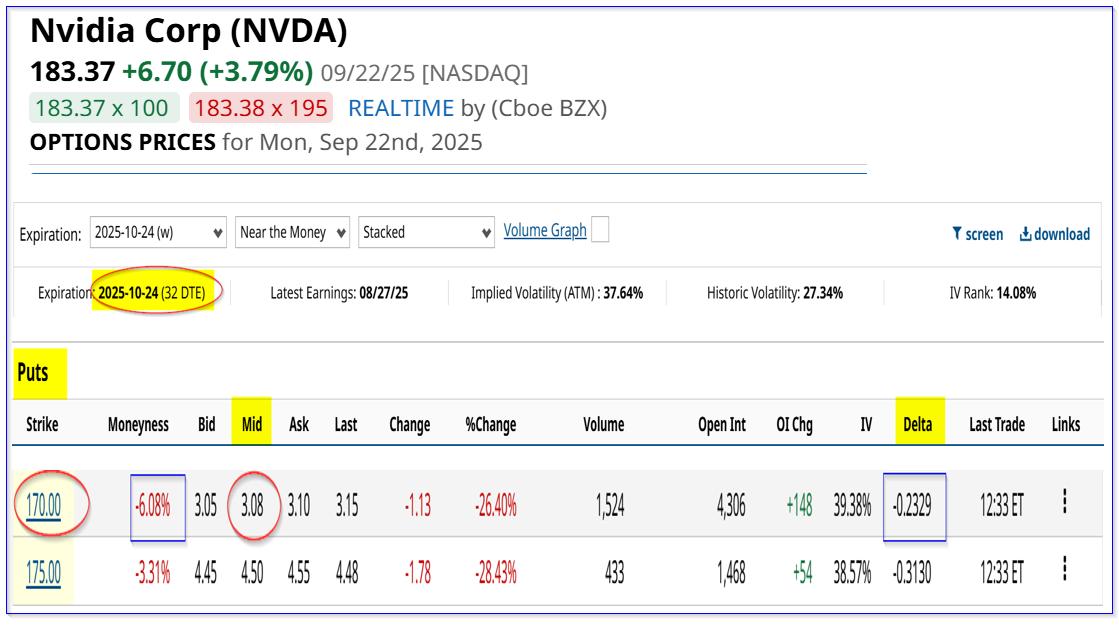Click the REALTIME quote label
This screenshot has width=1119, height=625.
(x=401, y=108)
